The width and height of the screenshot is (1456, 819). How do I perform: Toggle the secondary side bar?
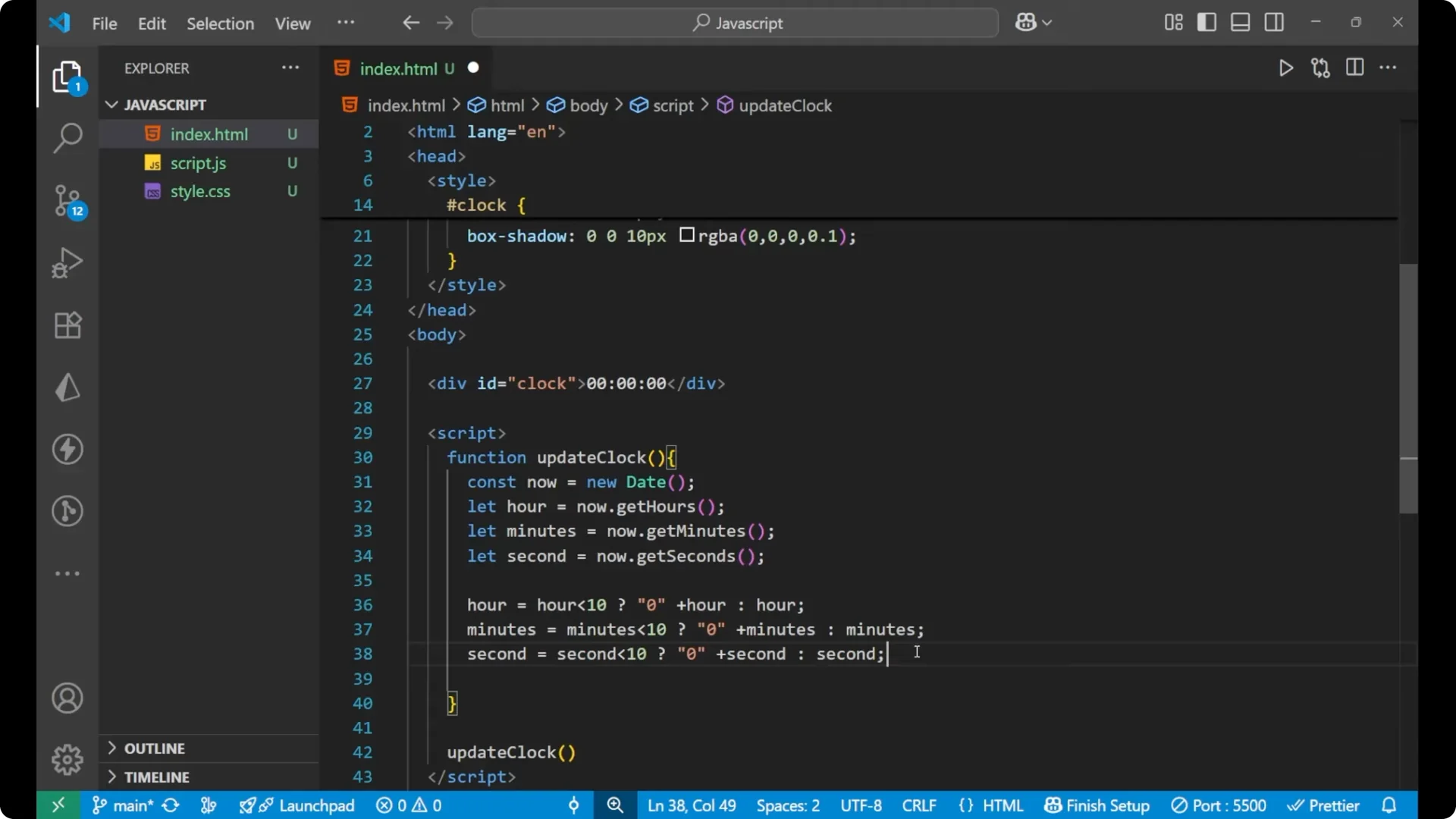click(x=1274, y=22)
